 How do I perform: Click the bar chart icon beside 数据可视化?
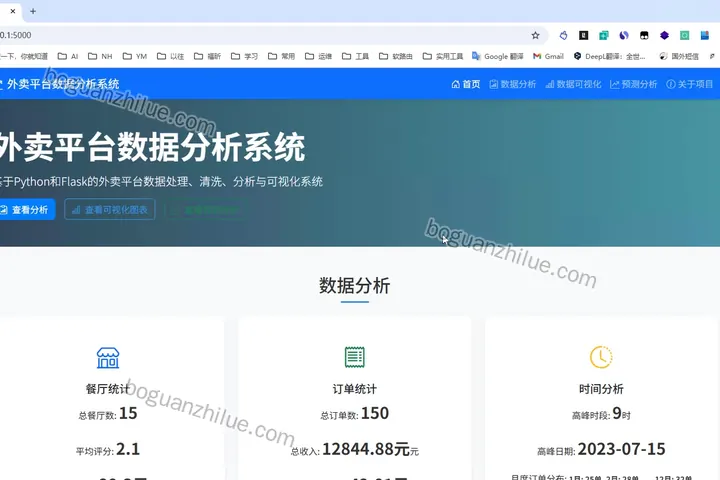click(550, 84)
